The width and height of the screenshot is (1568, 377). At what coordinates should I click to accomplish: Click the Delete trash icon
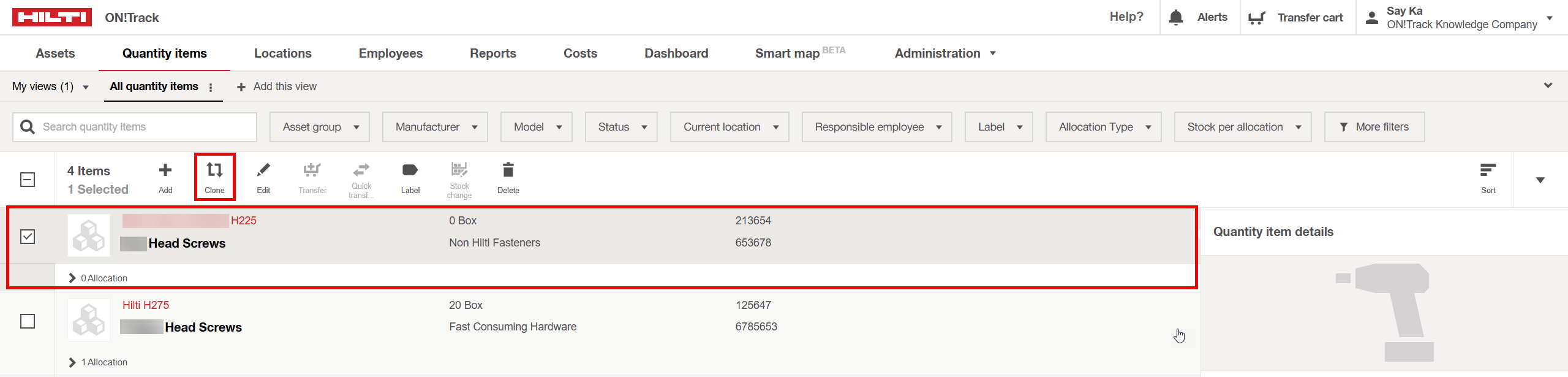click(x=508, y=170)
